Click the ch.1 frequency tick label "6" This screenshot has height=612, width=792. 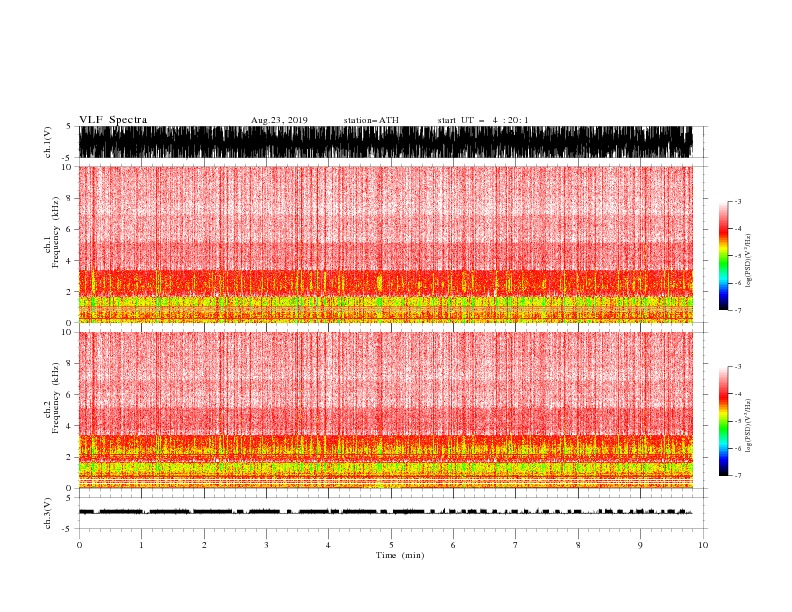click(70, 230)
